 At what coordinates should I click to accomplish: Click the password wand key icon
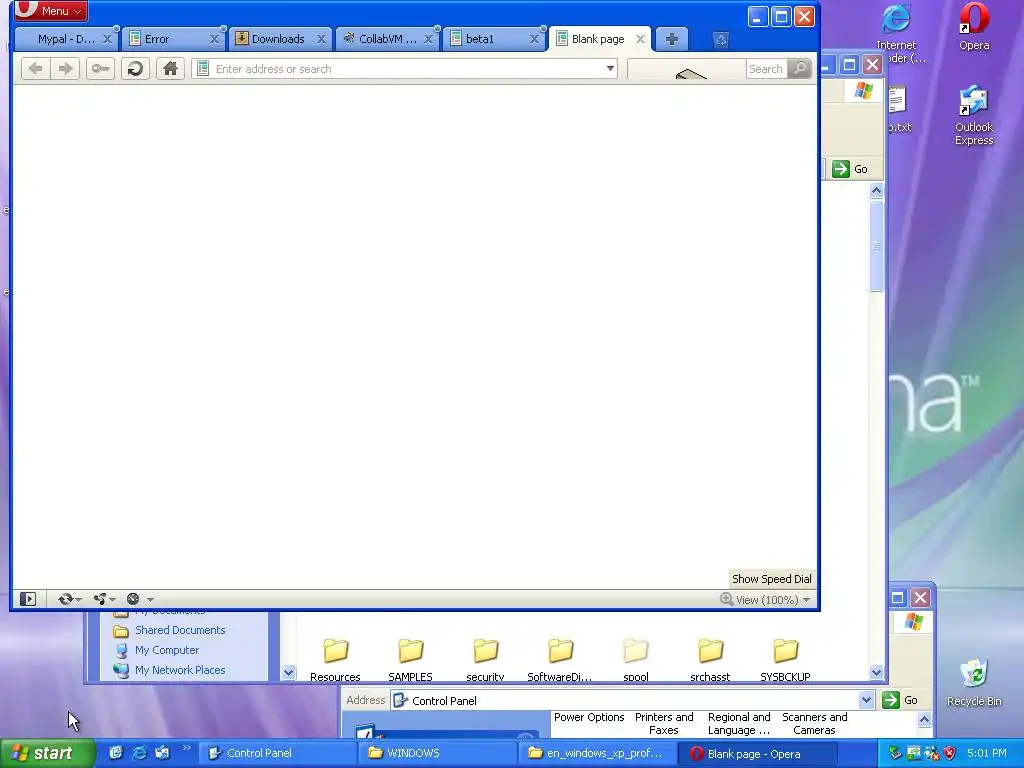pos(101,69)
